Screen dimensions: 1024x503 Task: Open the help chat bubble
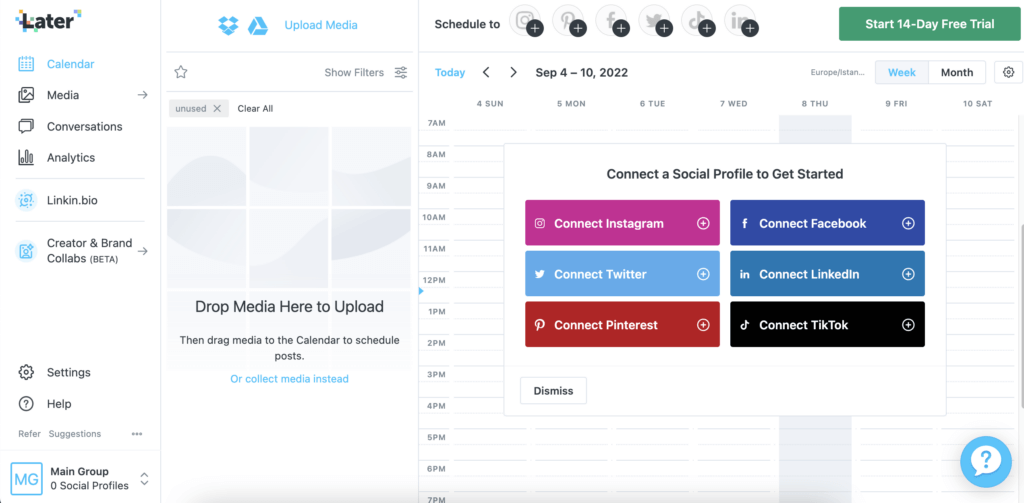coord(985,462)
